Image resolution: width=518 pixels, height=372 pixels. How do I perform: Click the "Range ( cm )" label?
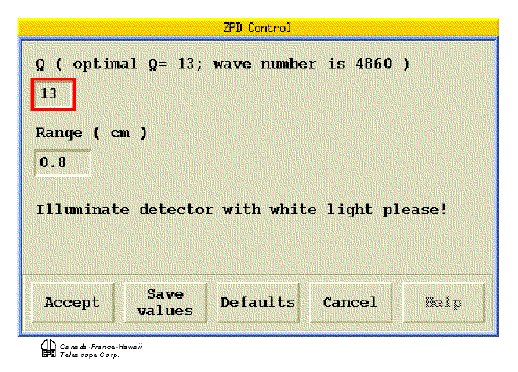(x=91, y=133)
